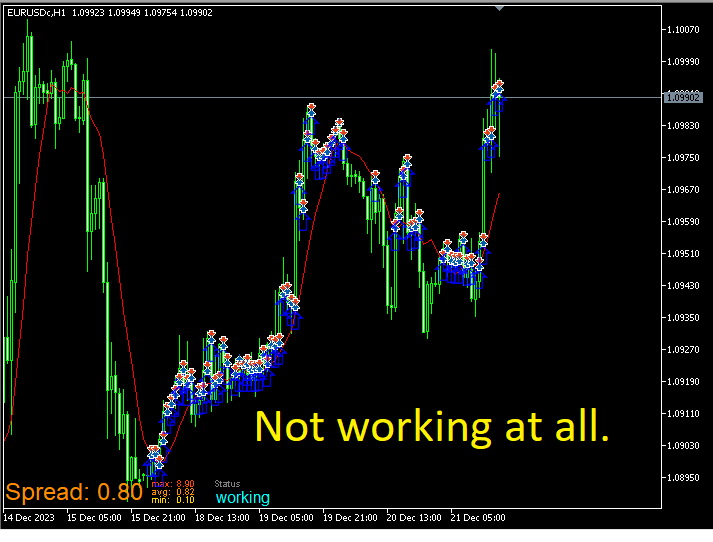
Task: Click the 1.09830 price scale label
Action: click(x=683, y=125)
